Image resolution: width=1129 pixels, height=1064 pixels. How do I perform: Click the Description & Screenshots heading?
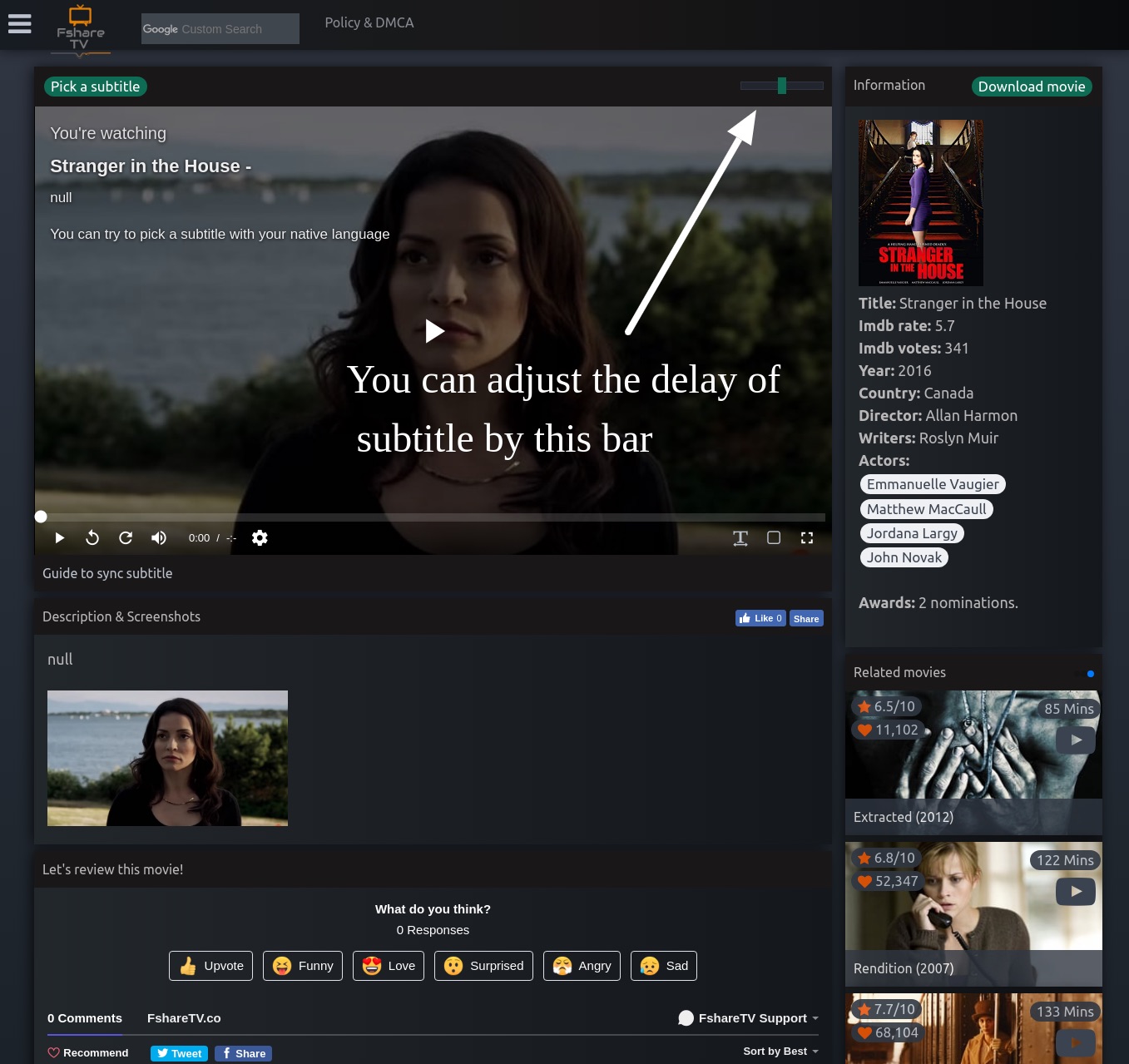pos(121,616)
